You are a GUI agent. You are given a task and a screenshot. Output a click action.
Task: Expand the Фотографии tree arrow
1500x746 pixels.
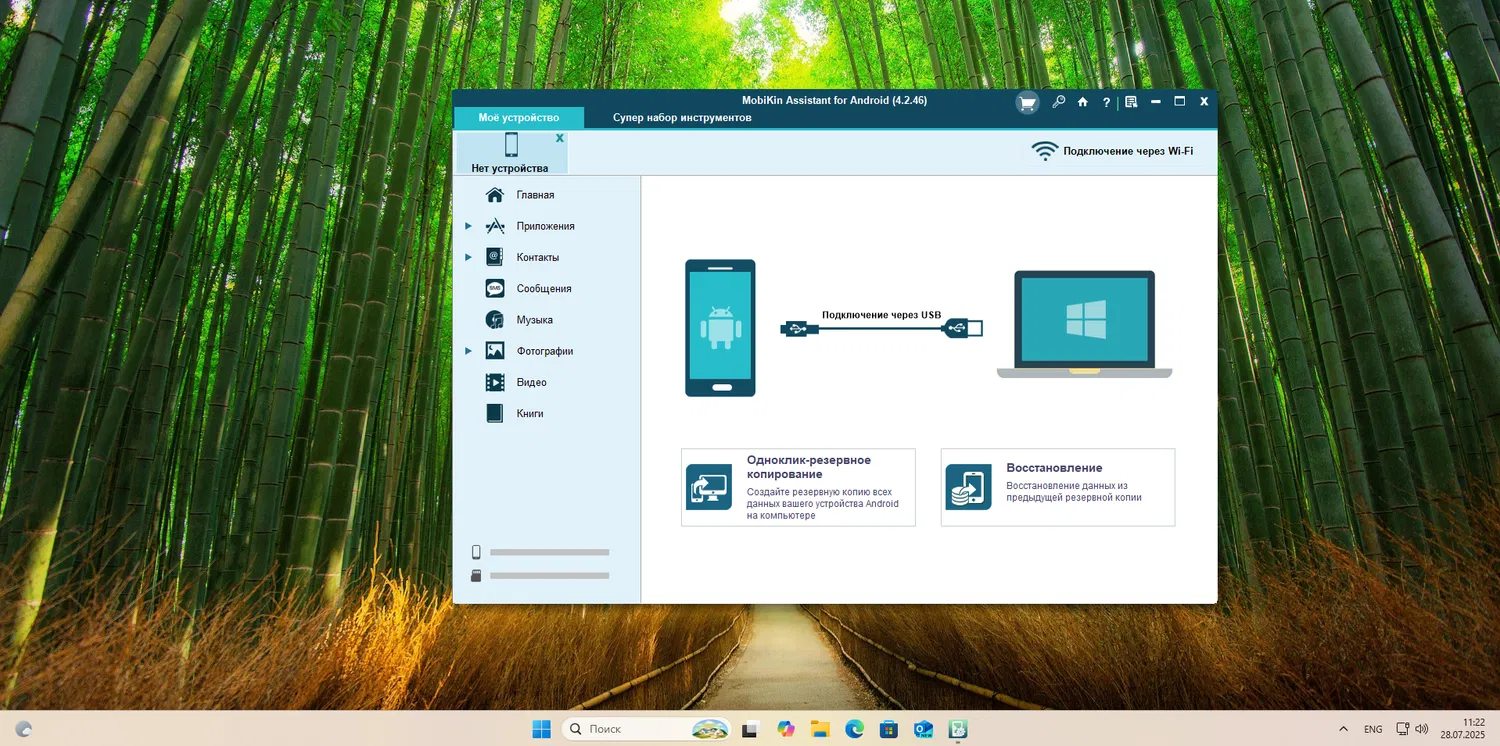point(468,351)
